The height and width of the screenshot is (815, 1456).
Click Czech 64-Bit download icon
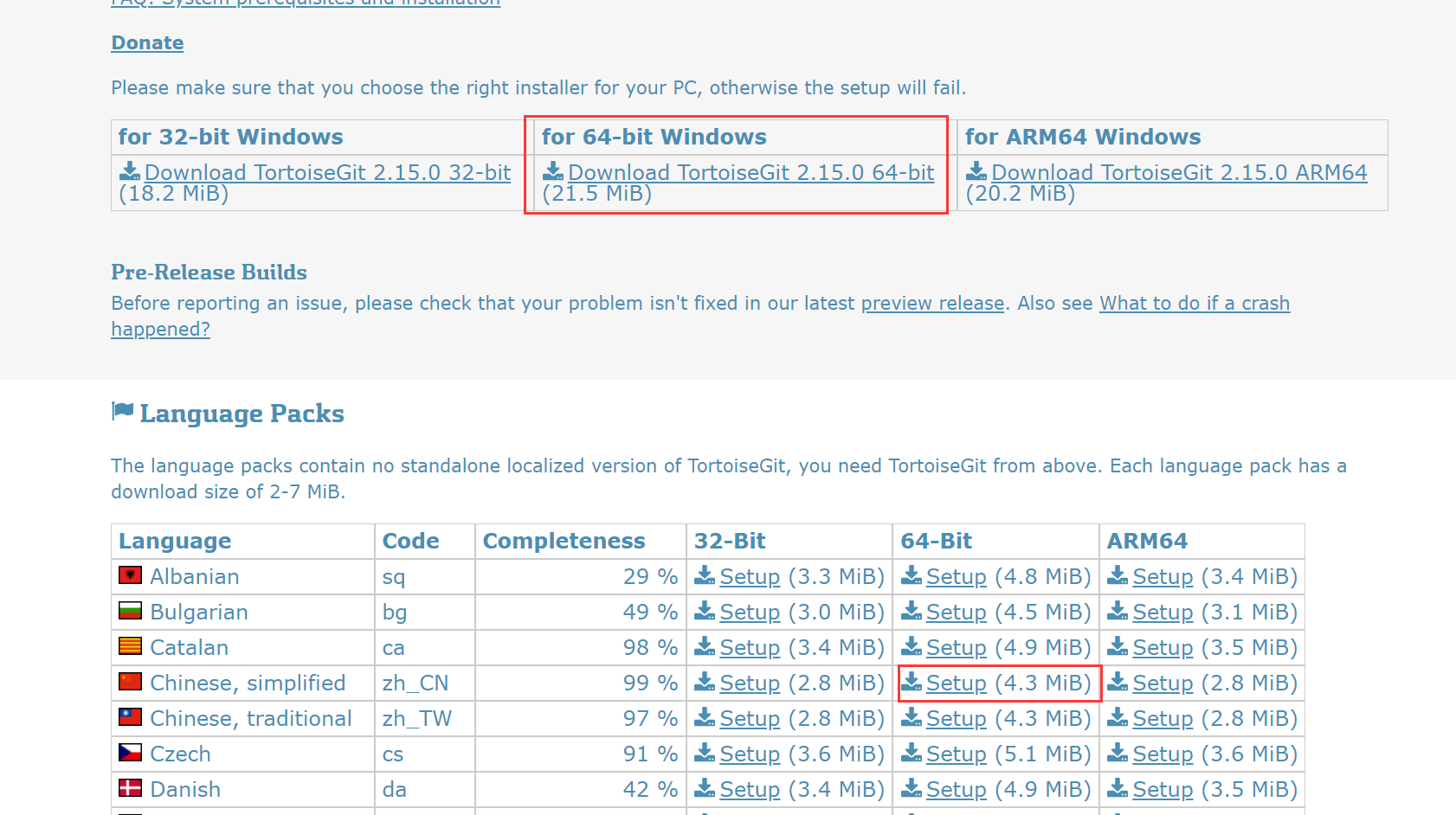912,753
